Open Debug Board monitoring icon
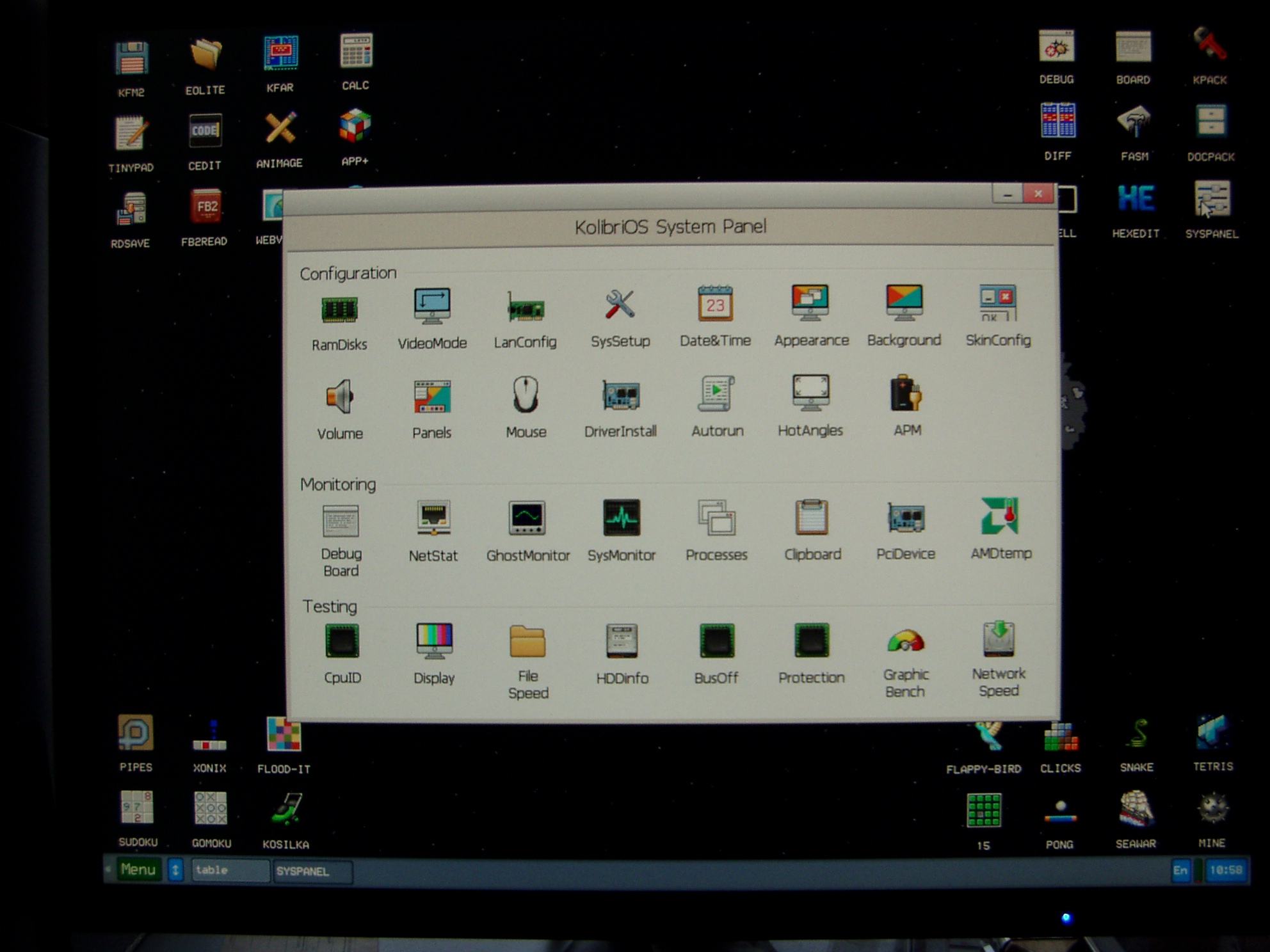Screen dimensions: 1270x952 coord(341,521)
